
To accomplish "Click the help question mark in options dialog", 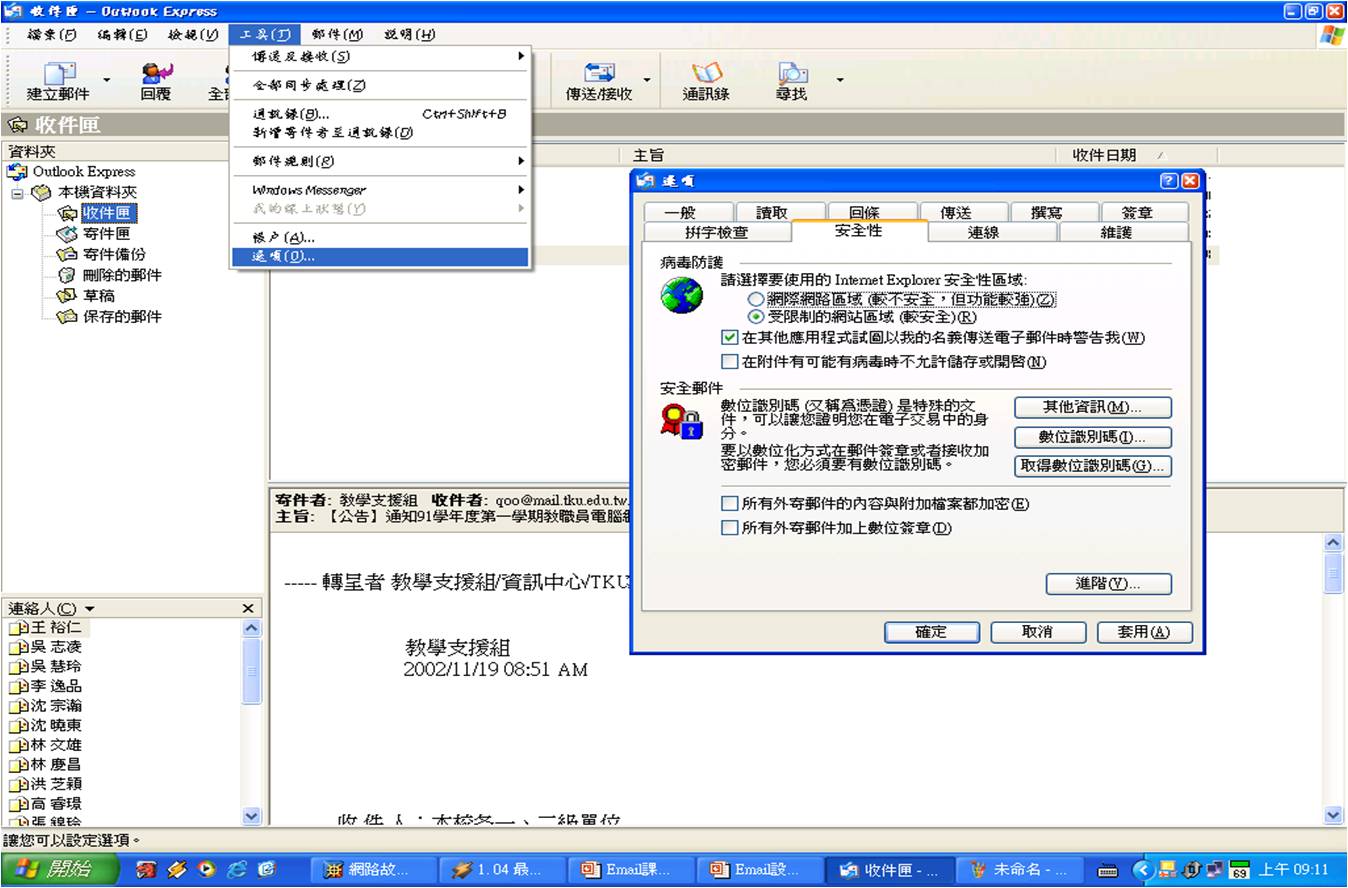I will pos(1169,181).
